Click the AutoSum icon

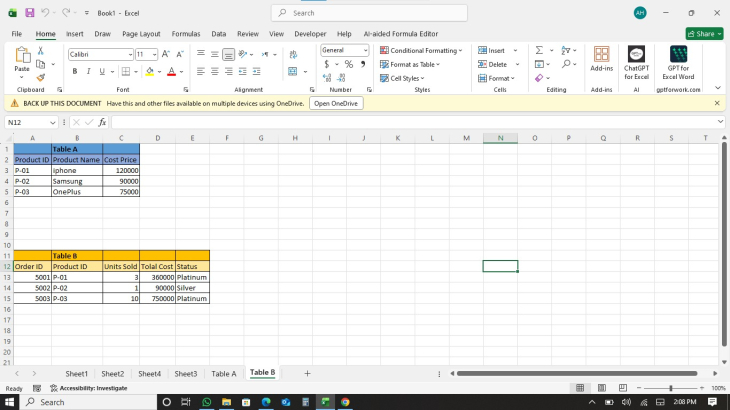[x=539, y=50]
